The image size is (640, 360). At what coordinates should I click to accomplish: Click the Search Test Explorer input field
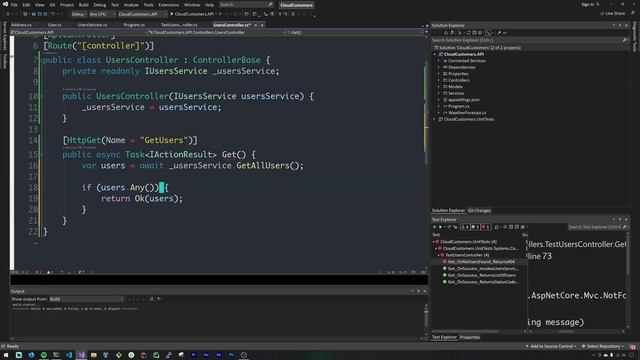(594, 227)
